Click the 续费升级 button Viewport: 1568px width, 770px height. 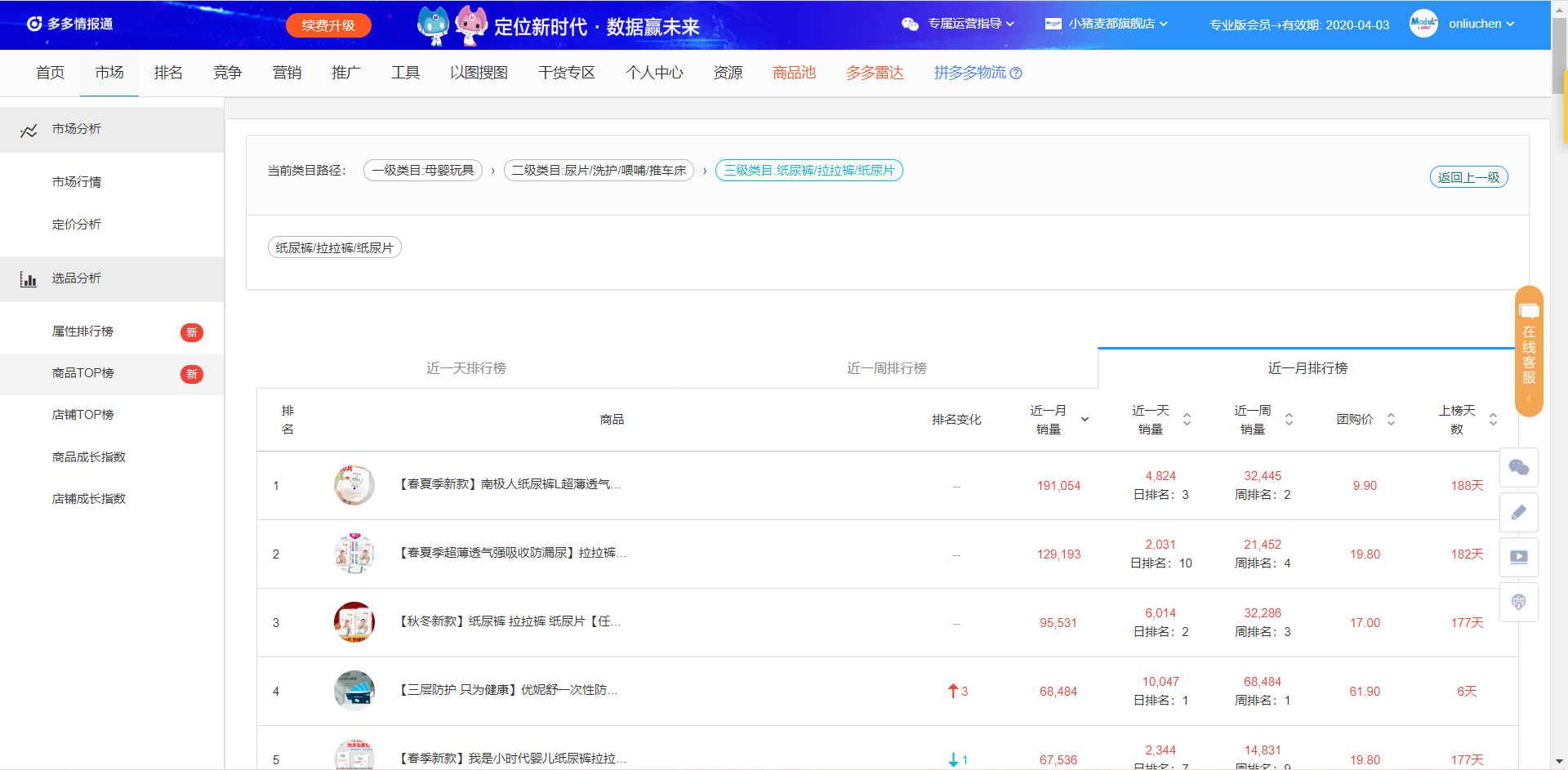(328, 25)
